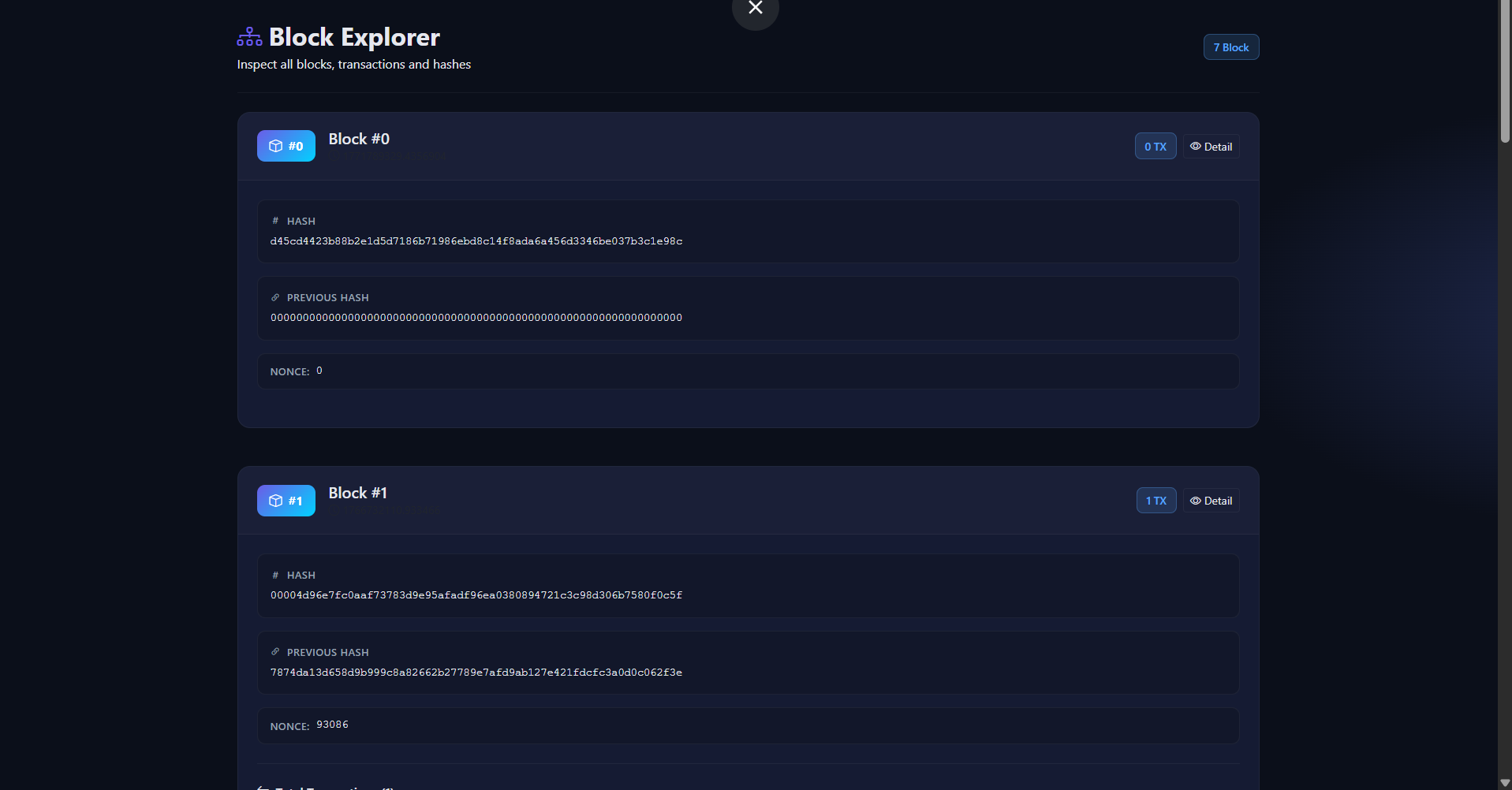
Task: Click the 1 TX badge on Block #1
Action: coord(1155,500)
